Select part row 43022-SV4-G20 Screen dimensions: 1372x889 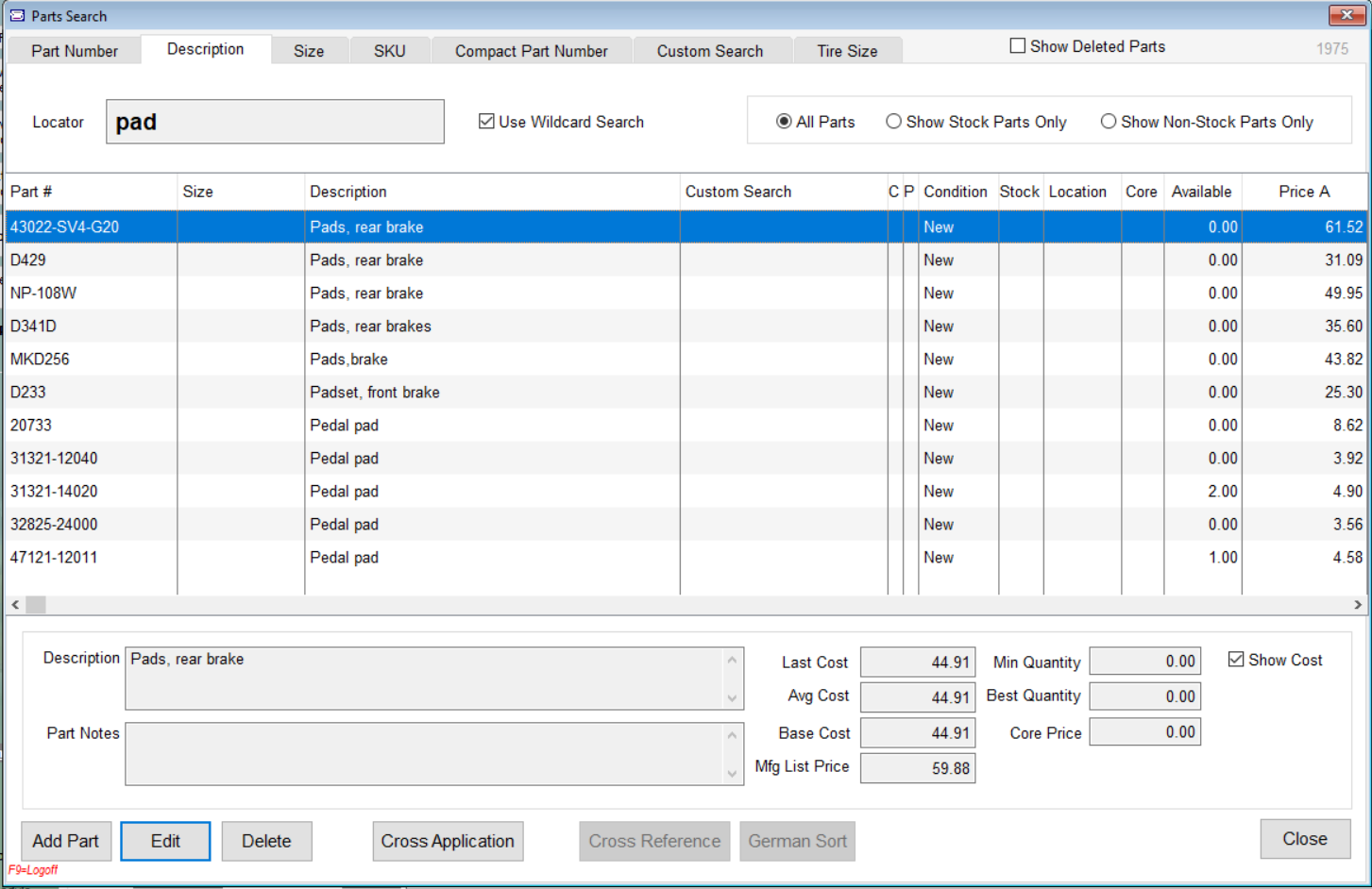pos(686,226)
